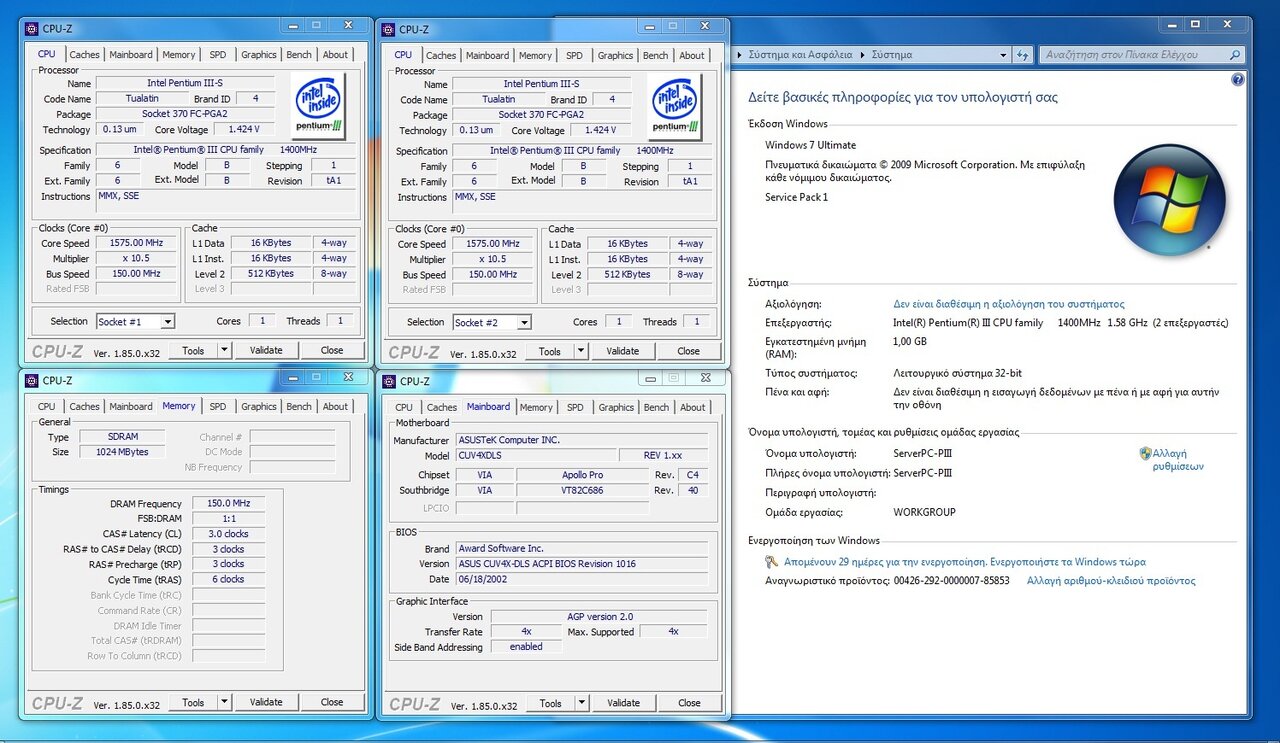Click the Intel Pentium III logo in the Socket #2 window
Image resolution: width=1280 pixels, height=743 pixels.
[x=675, y=105]
